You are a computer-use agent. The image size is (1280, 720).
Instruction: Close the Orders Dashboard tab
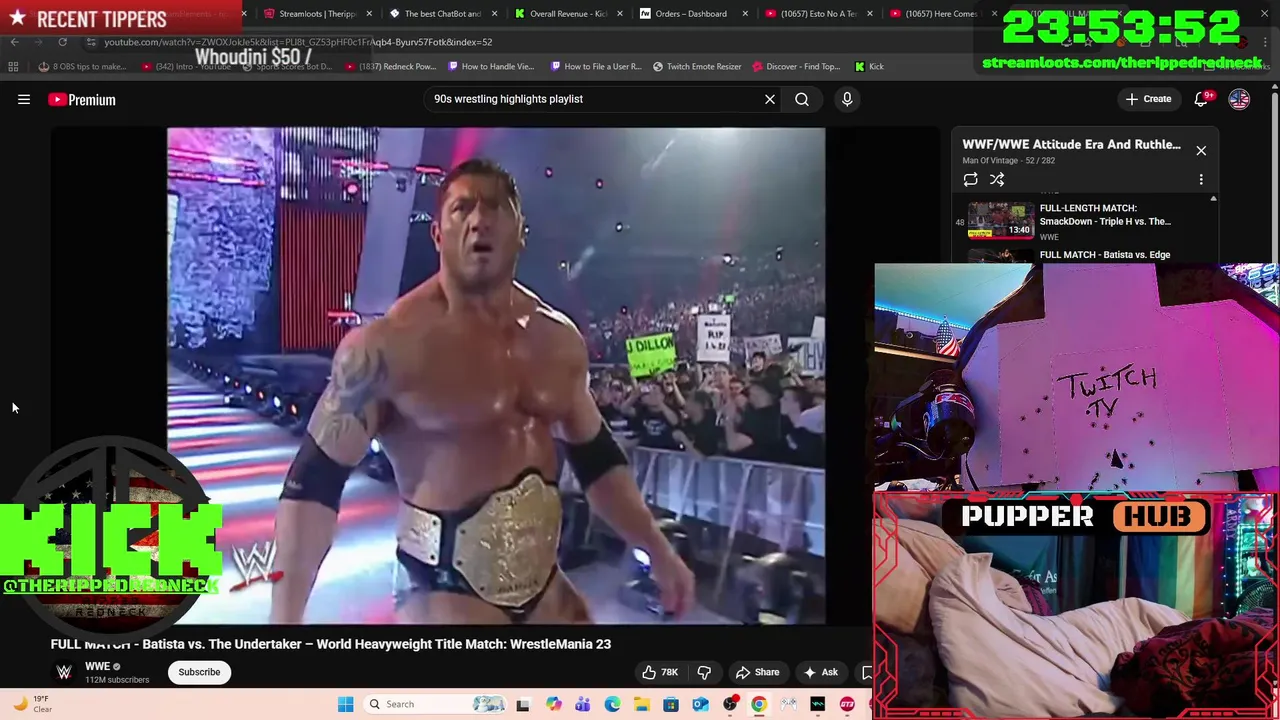point(745,14)
